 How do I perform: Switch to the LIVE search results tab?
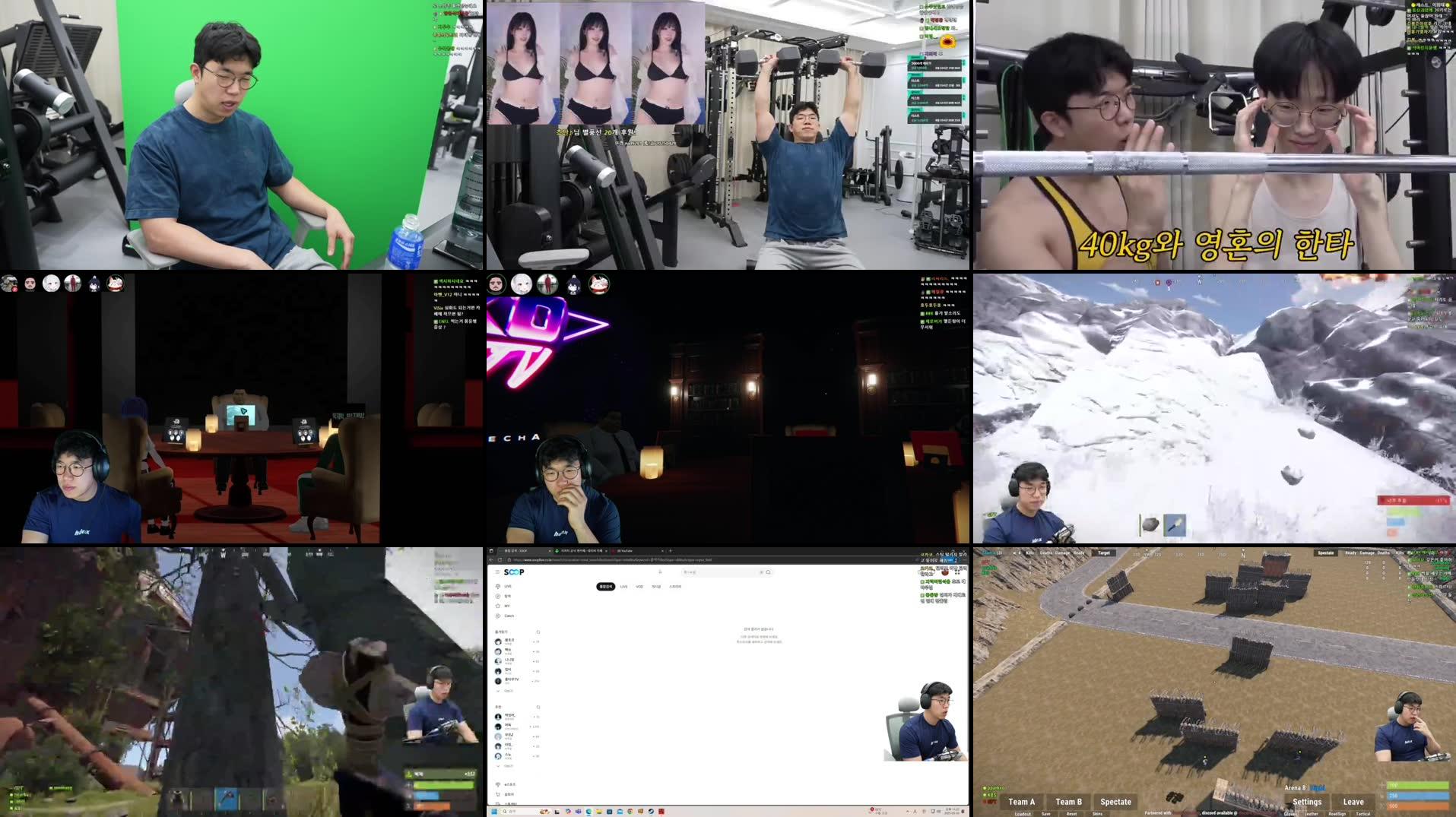pyautogui.click(x=623, y=587)
